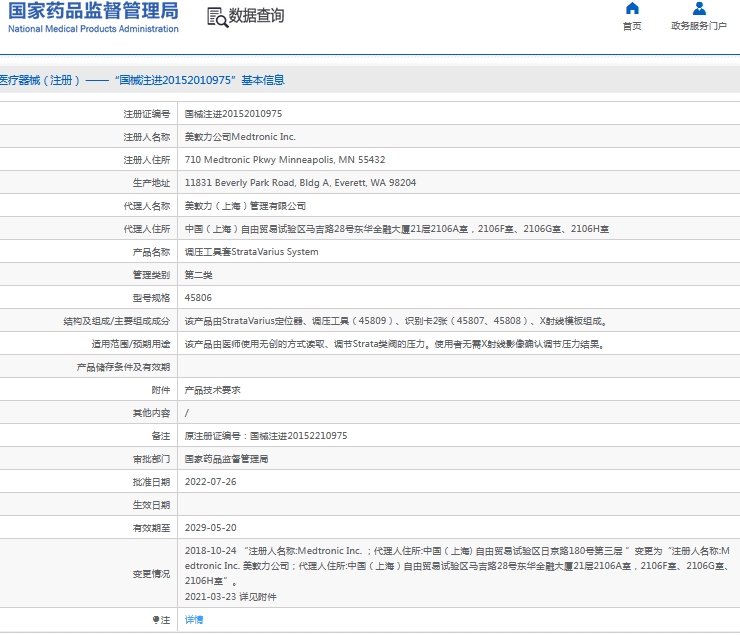Screen dimensions: 740x635
Task: Click the 附件 label
Action: [161, 390]
